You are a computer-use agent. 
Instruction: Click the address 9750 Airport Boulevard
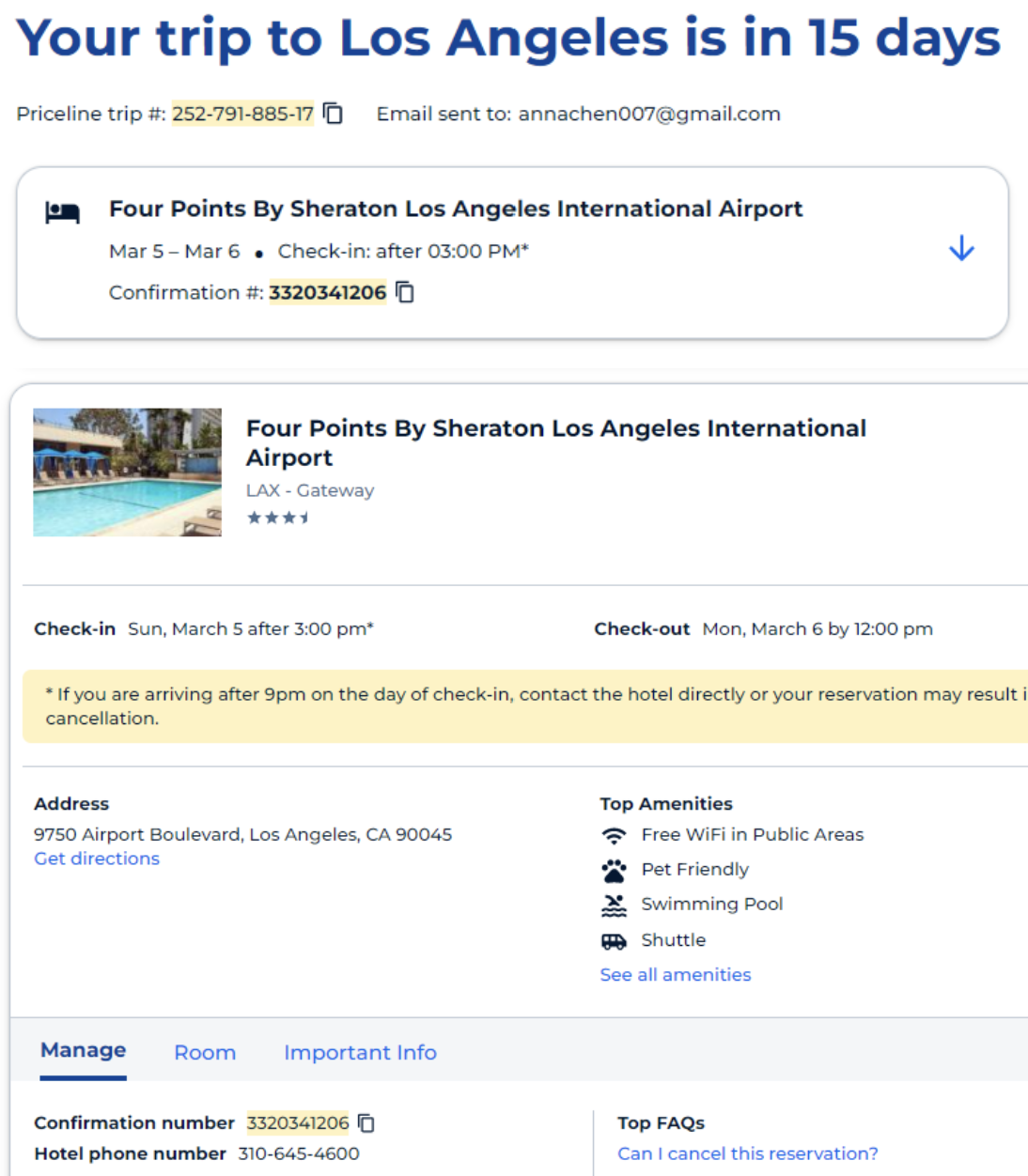(x=242, y=834)
